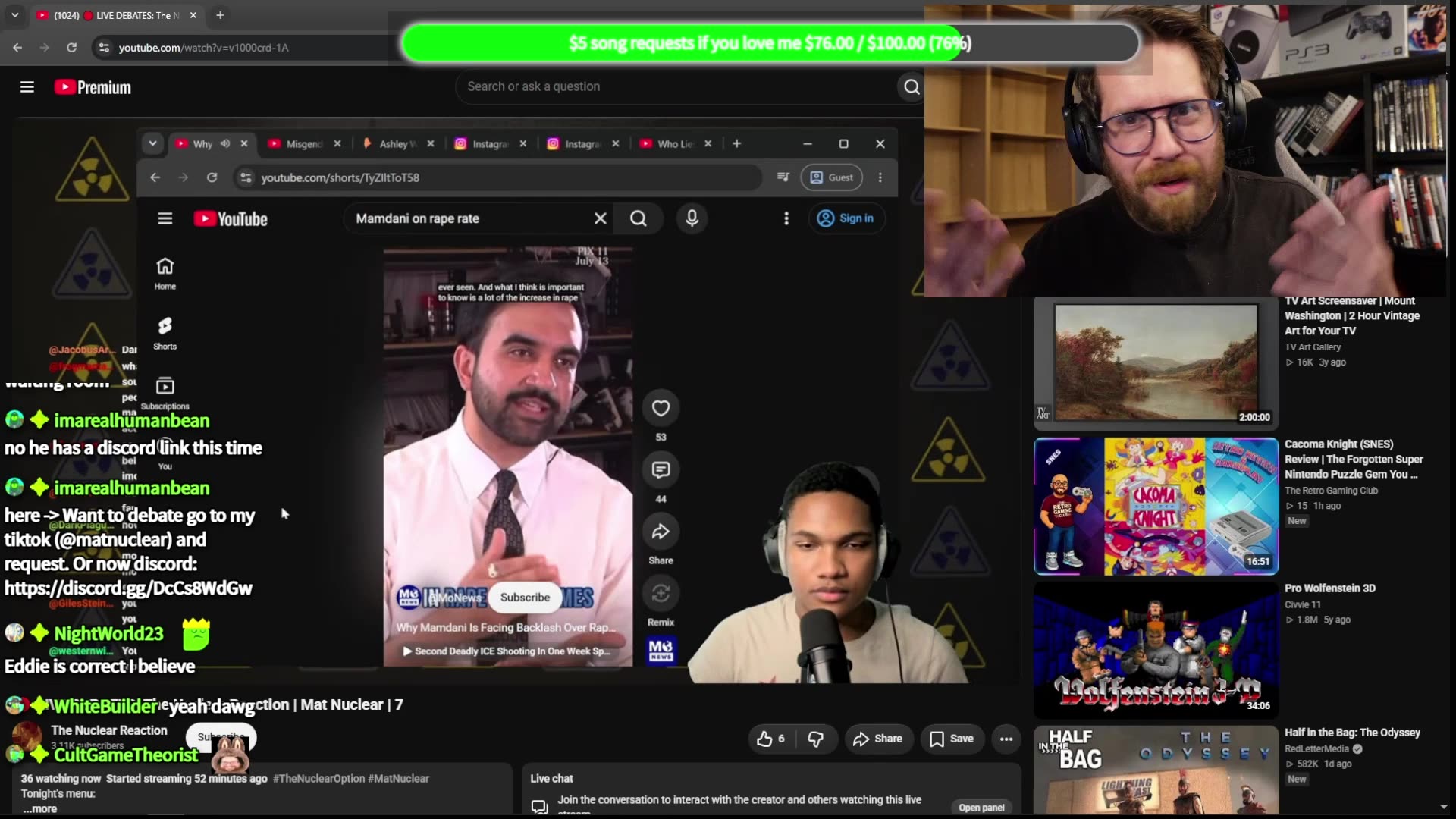
Task: Open the three-dots more actions menu
Action: pos(1006,739)
